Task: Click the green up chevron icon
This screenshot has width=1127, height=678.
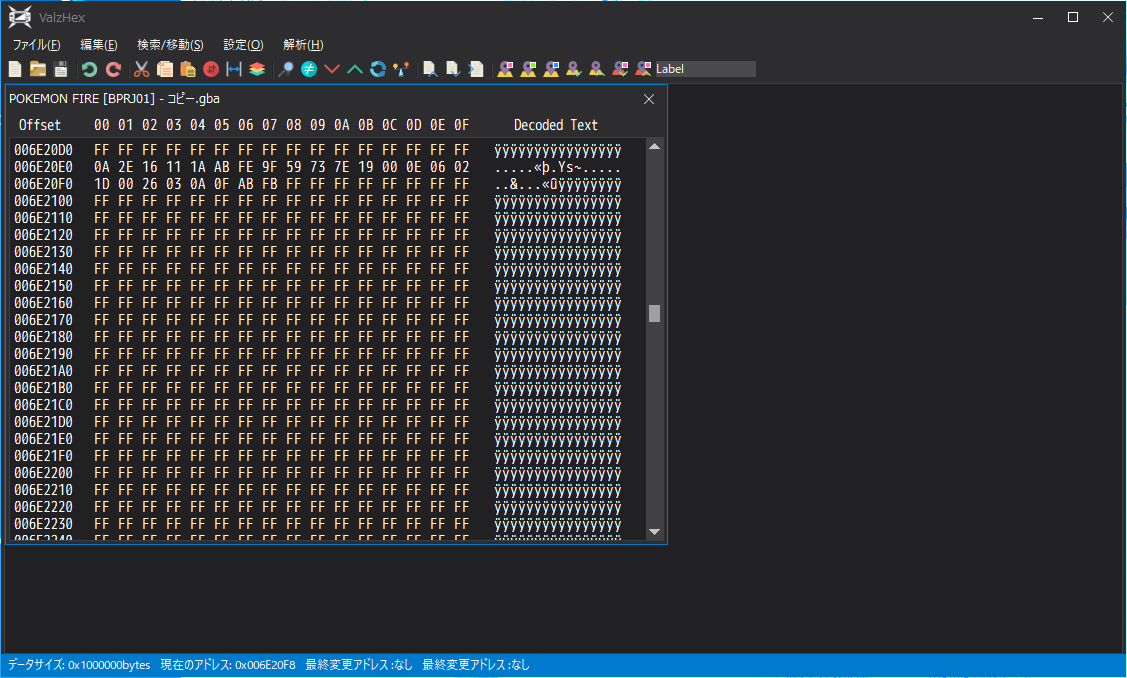Action: [355, 69]
